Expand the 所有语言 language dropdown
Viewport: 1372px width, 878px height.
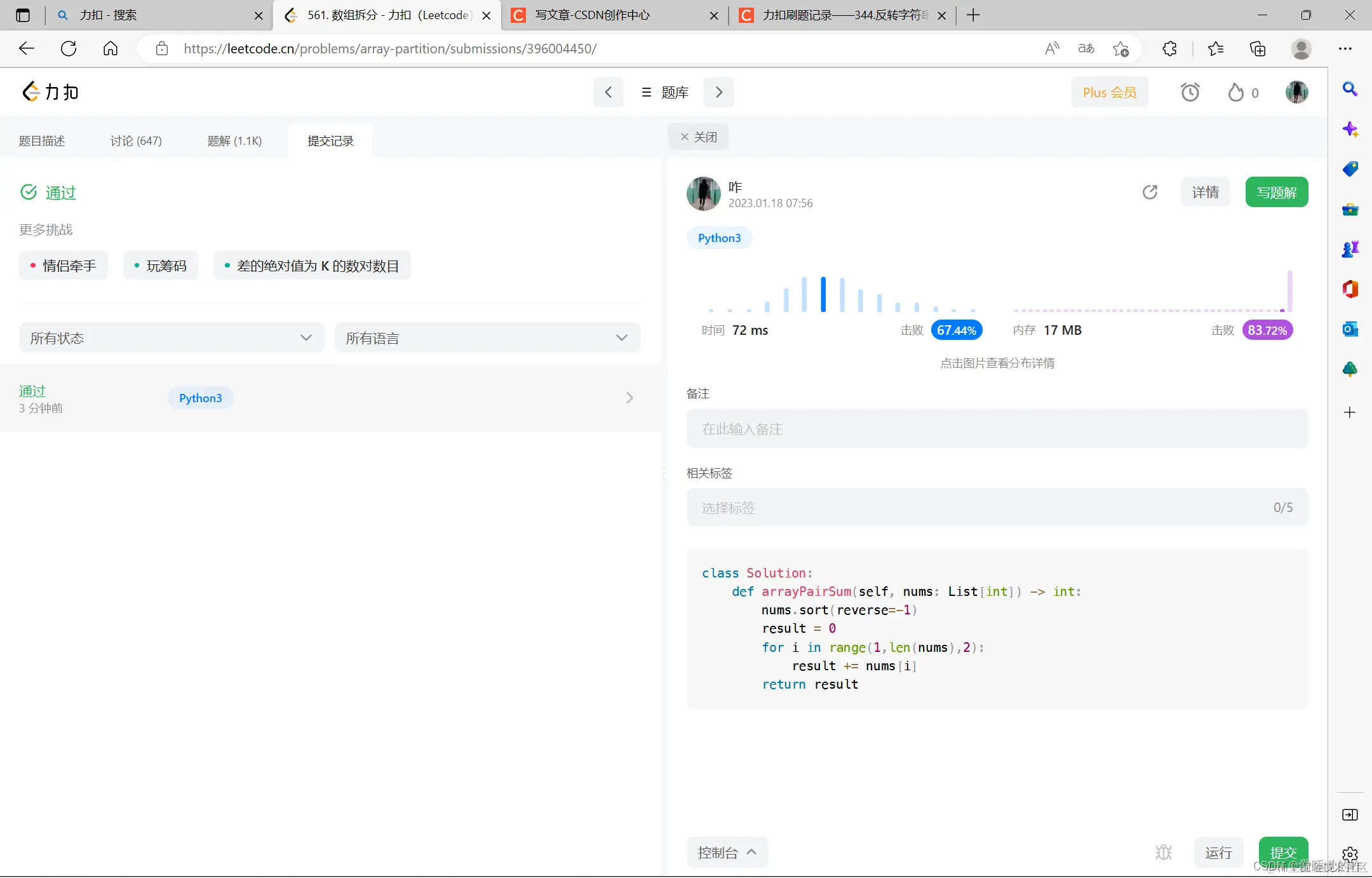487,337
